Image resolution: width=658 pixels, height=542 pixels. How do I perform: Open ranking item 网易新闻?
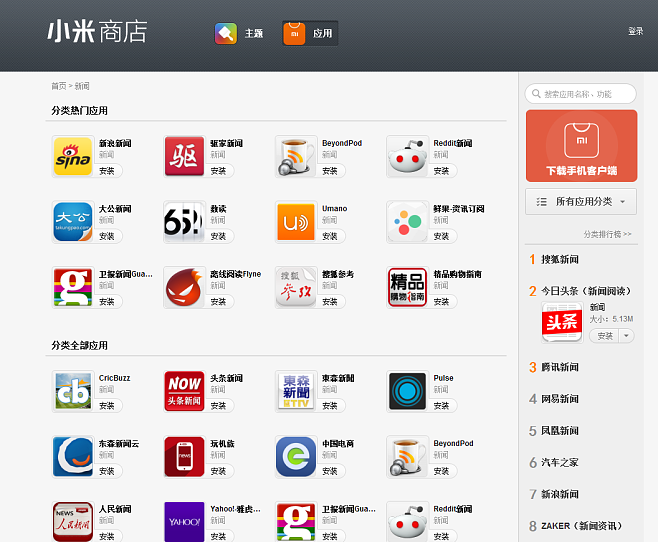[x=559, y=399]
